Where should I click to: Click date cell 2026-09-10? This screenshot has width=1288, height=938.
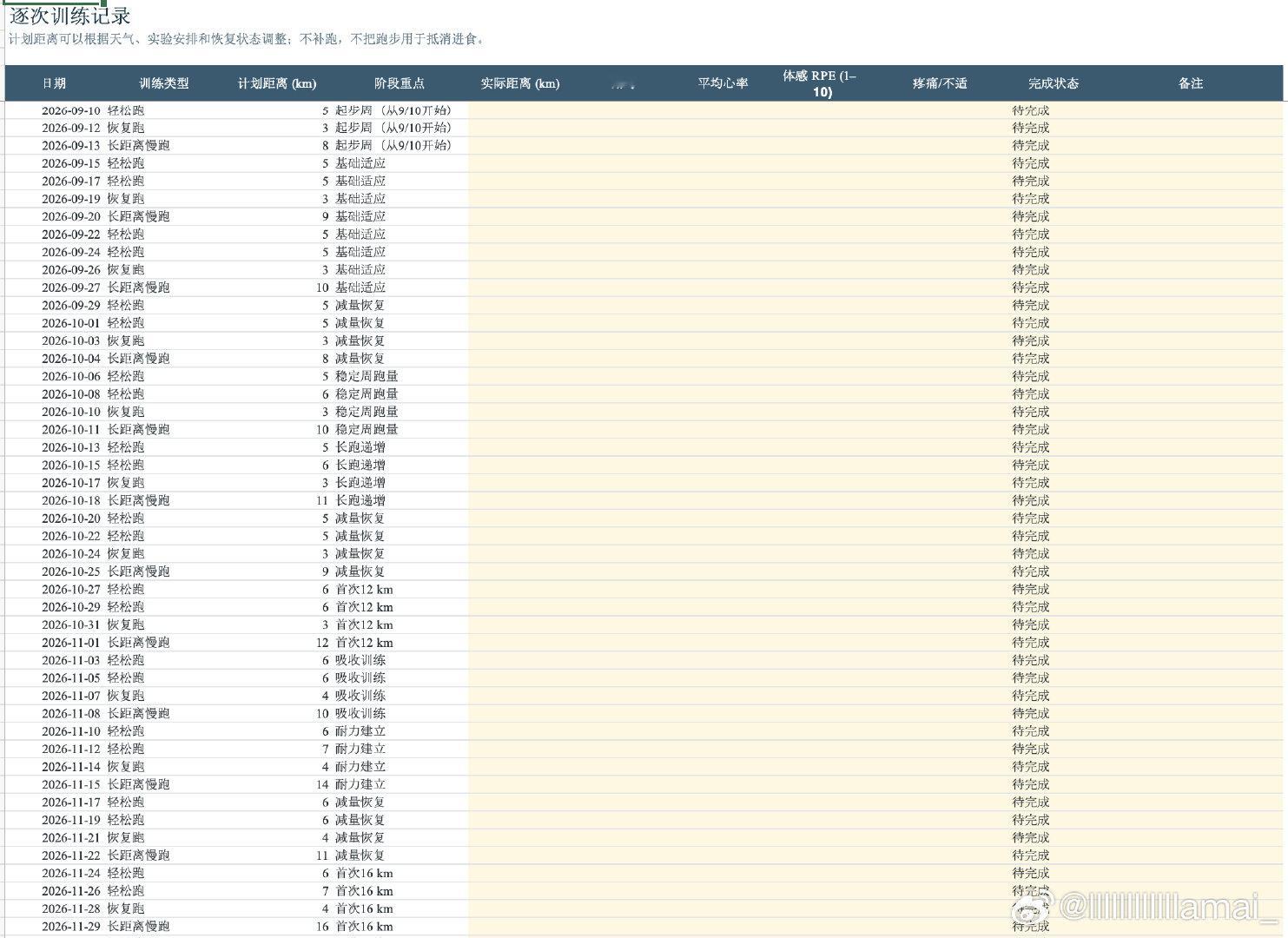point(70,110)
